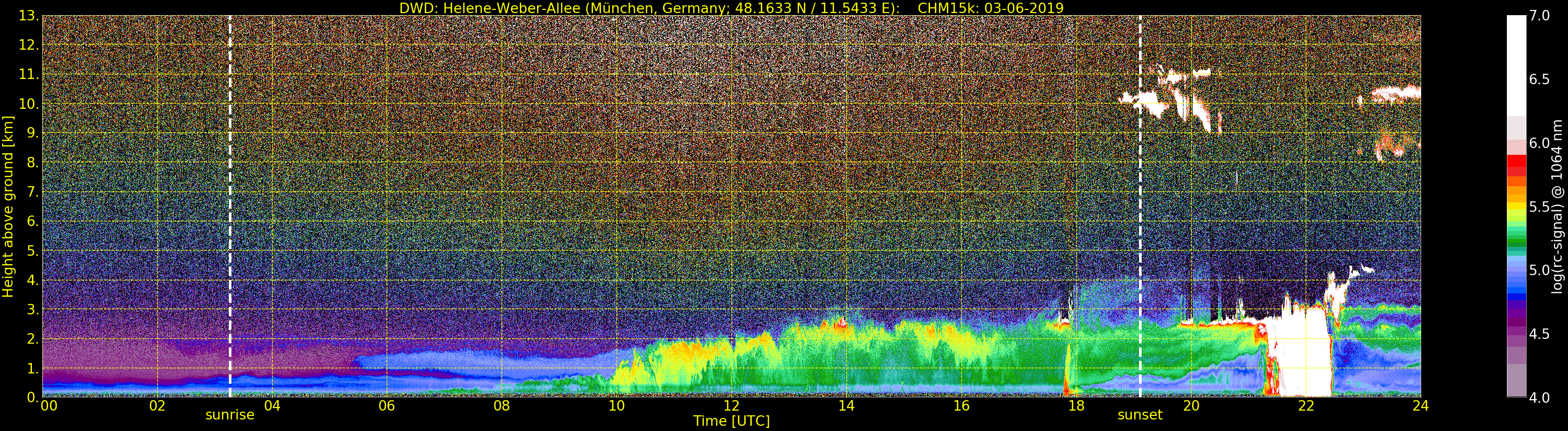Click the "5." height tick label
This screenshot has width=1568, height=431.
(32, 251)
